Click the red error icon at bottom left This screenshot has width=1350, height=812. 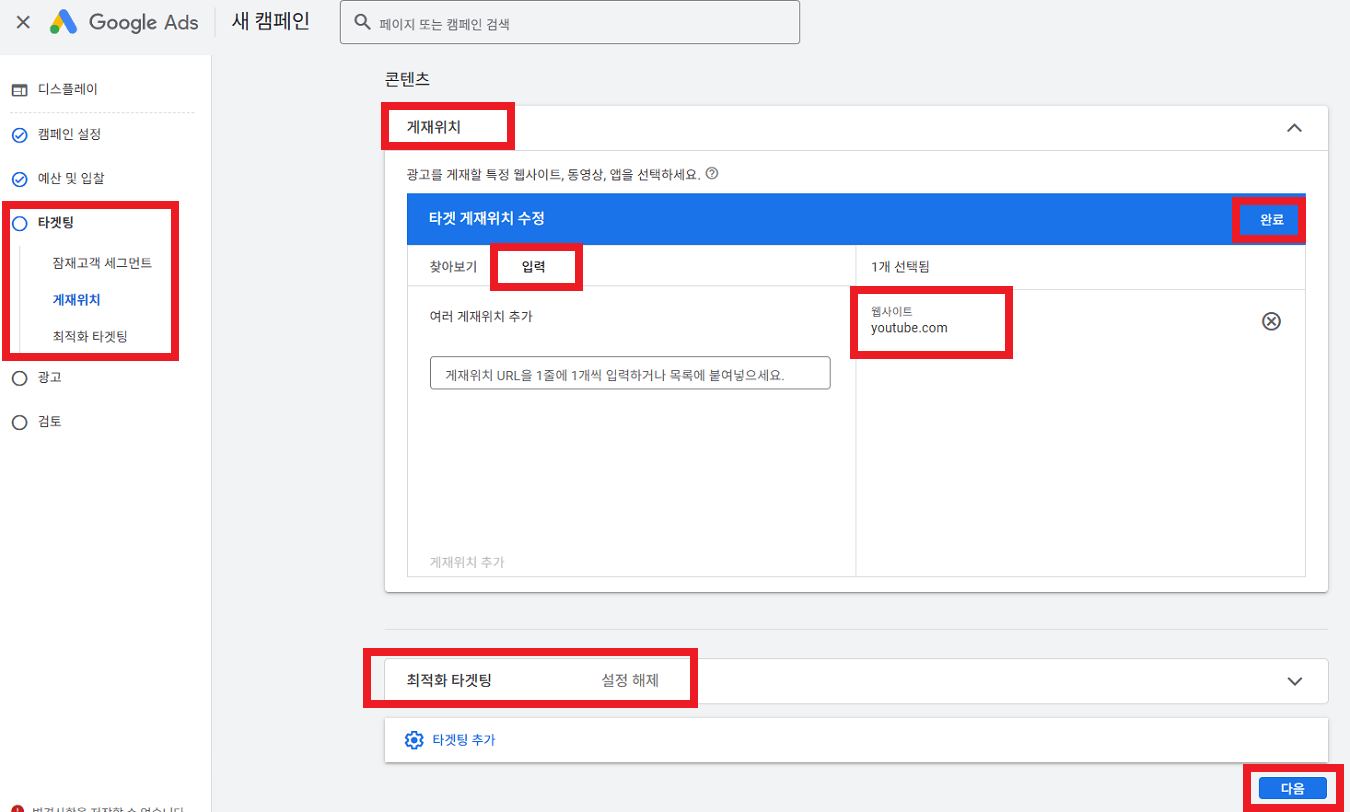click(x=17, y=809)
